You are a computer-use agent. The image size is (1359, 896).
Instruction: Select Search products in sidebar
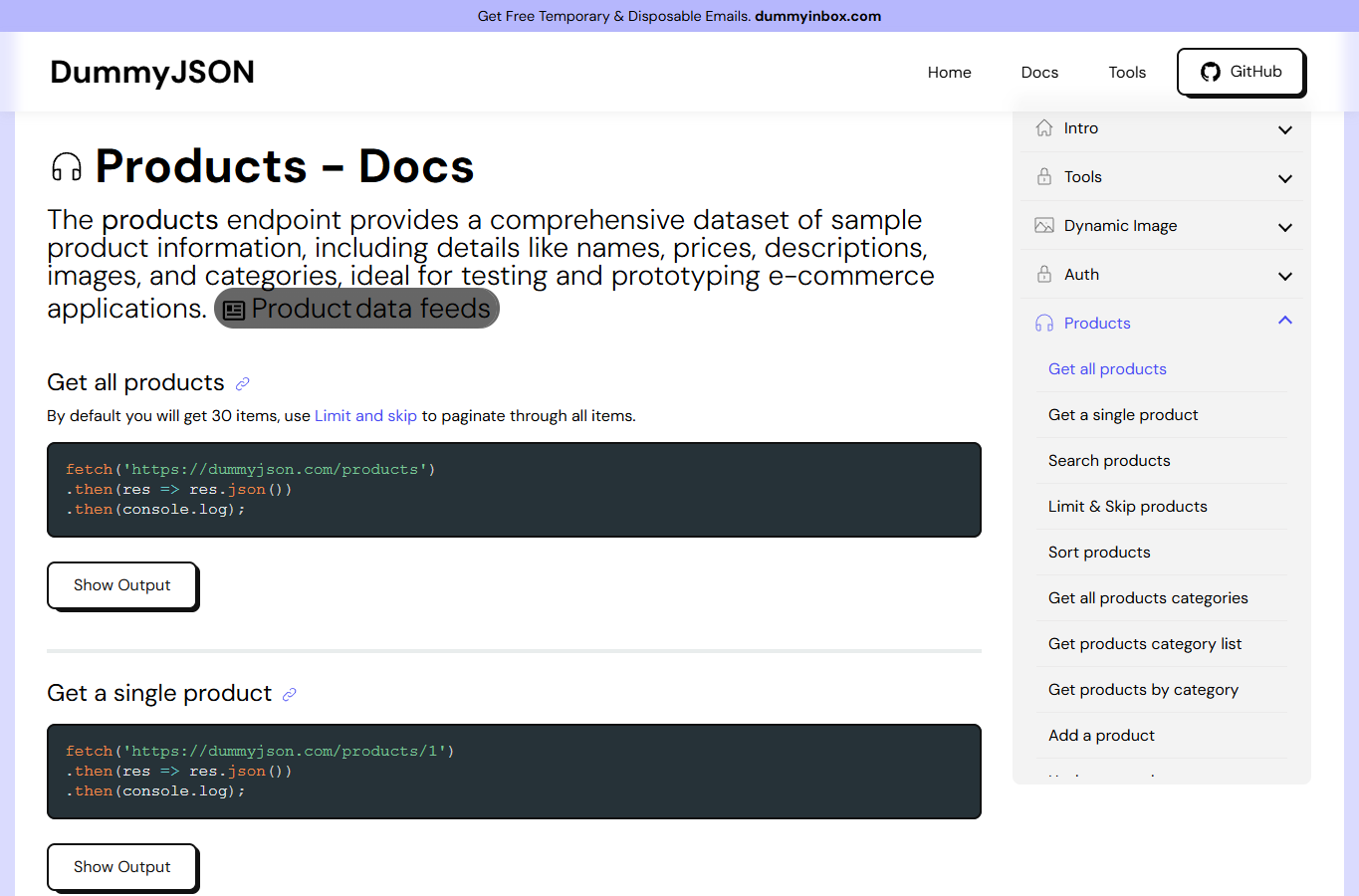point(1109,461)
